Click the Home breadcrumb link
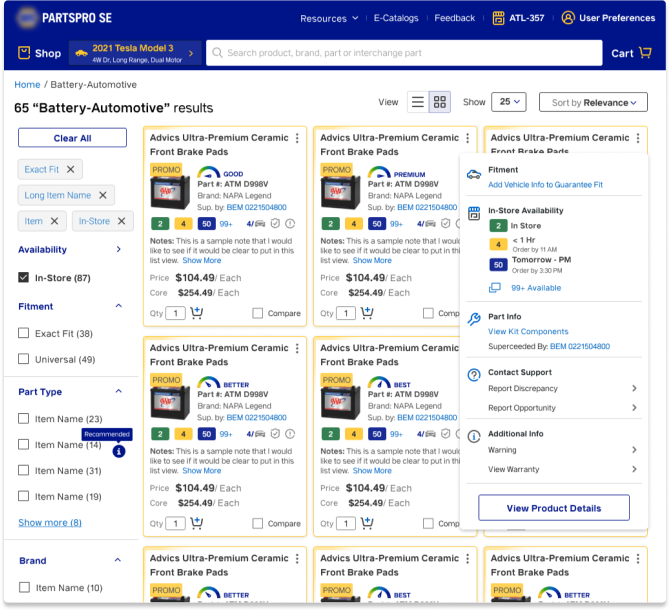This screenshot has width=670, height=611. (27, 85)
